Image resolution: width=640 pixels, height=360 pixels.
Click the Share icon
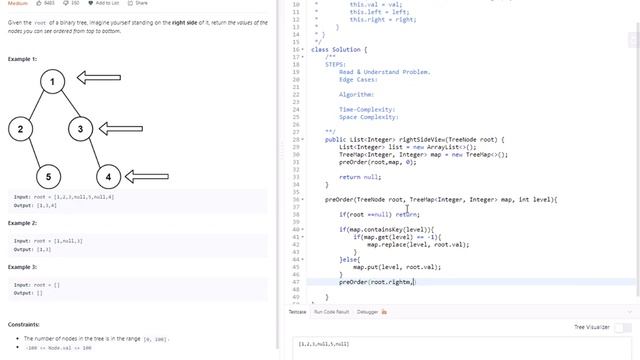pyautogui.click(x=130, y=3)
